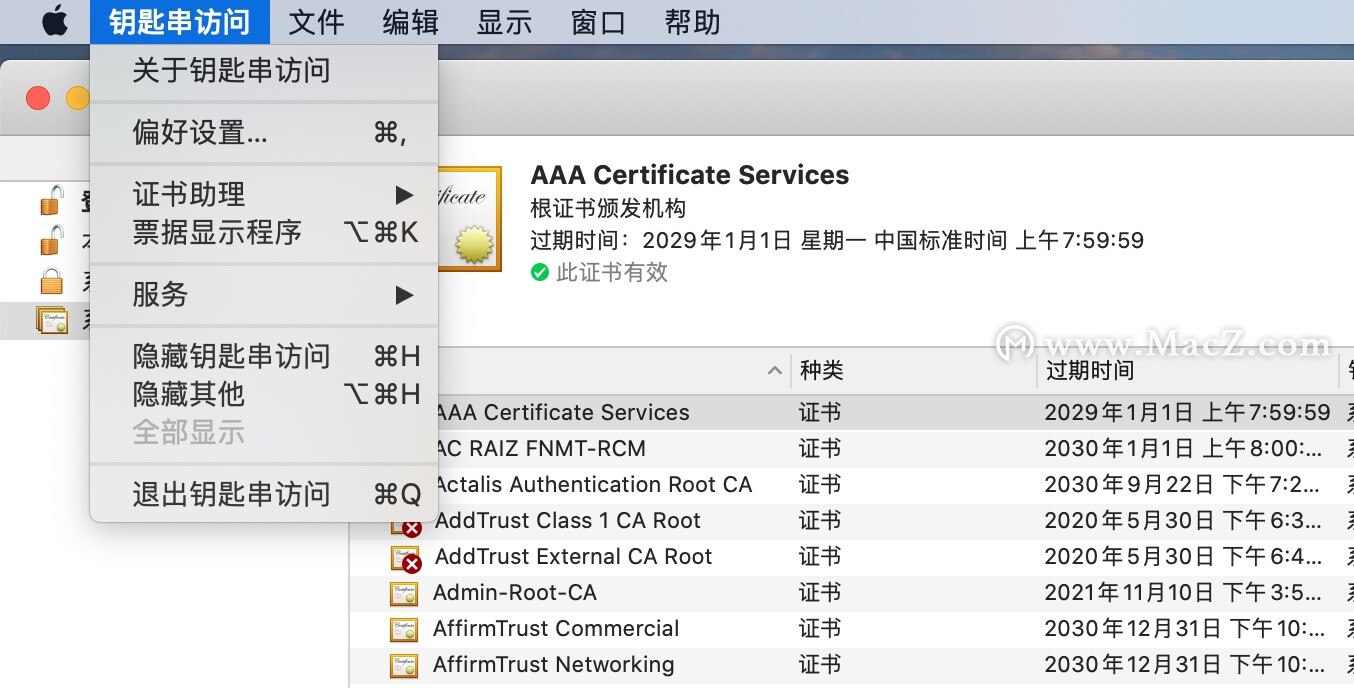Image resolution: width=1354 pixels, height=688 pixels.
Task: Close the open 钥匙串访问 menu bar menu
Action: [x=179, y=22]
